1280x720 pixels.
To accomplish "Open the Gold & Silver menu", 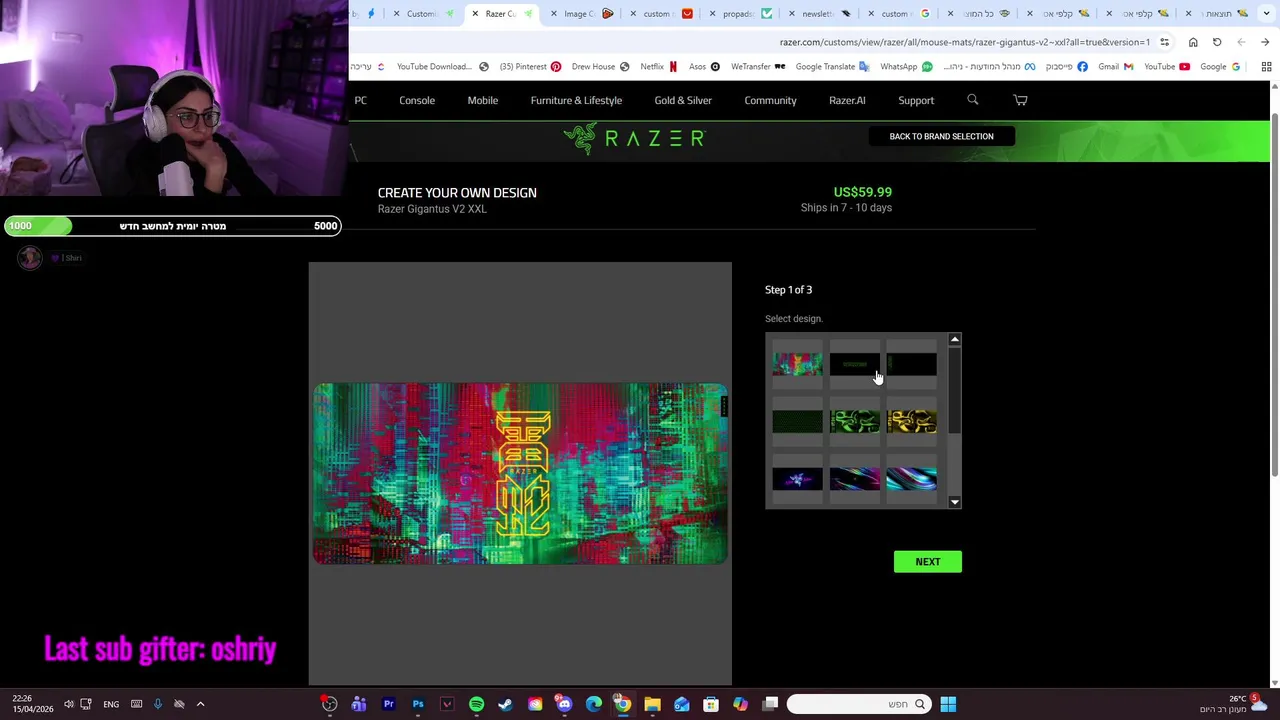I will 683,100.
